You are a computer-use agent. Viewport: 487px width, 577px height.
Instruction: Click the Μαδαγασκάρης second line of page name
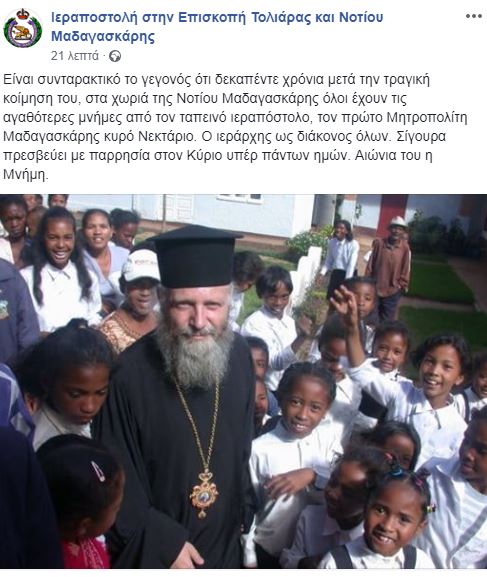[103, 36]
